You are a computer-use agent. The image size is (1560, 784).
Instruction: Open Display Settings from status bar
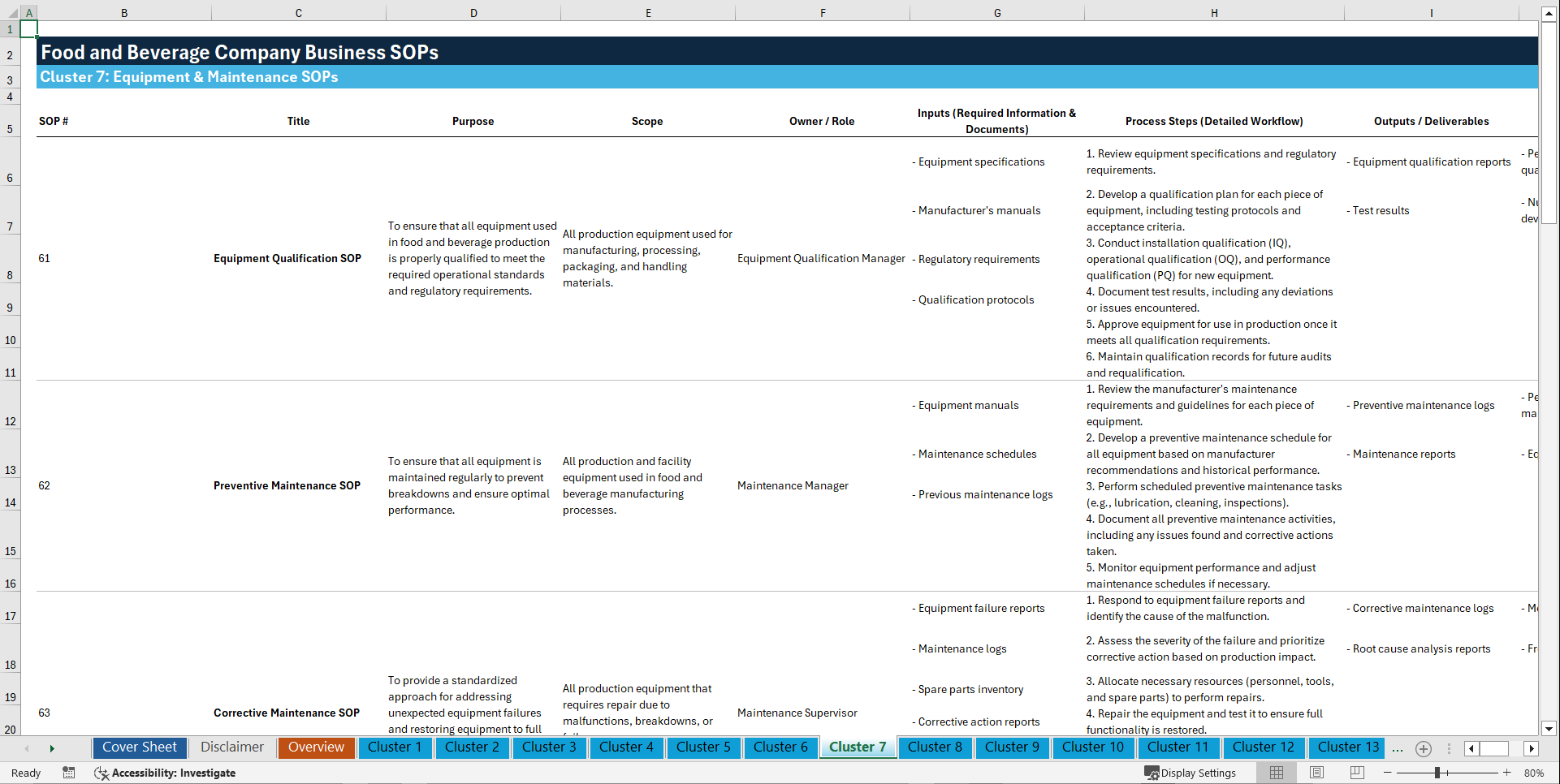(1191, 773)
